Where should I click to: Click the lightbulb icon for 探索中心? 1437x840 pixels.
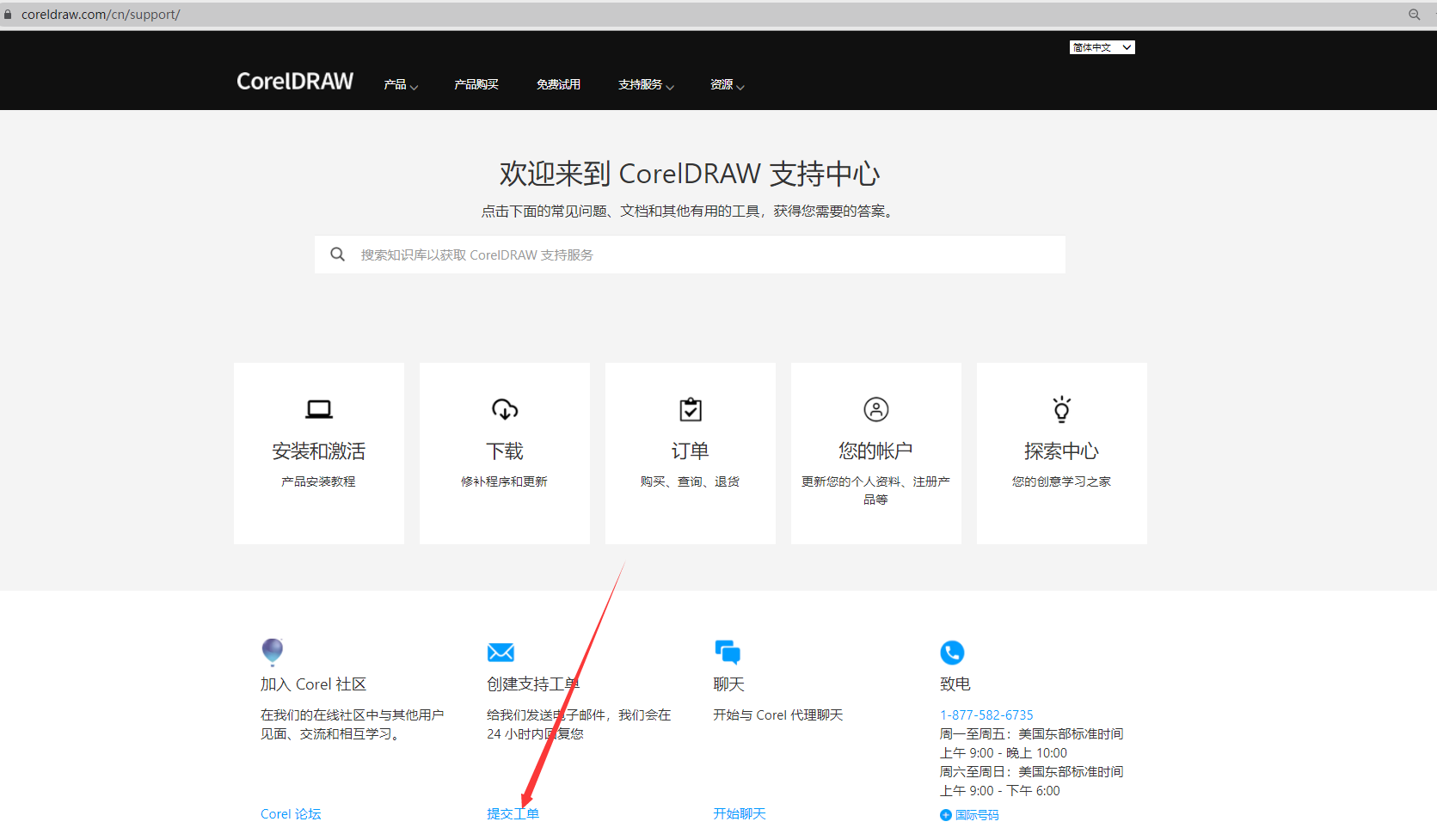tap(1062, 409)
